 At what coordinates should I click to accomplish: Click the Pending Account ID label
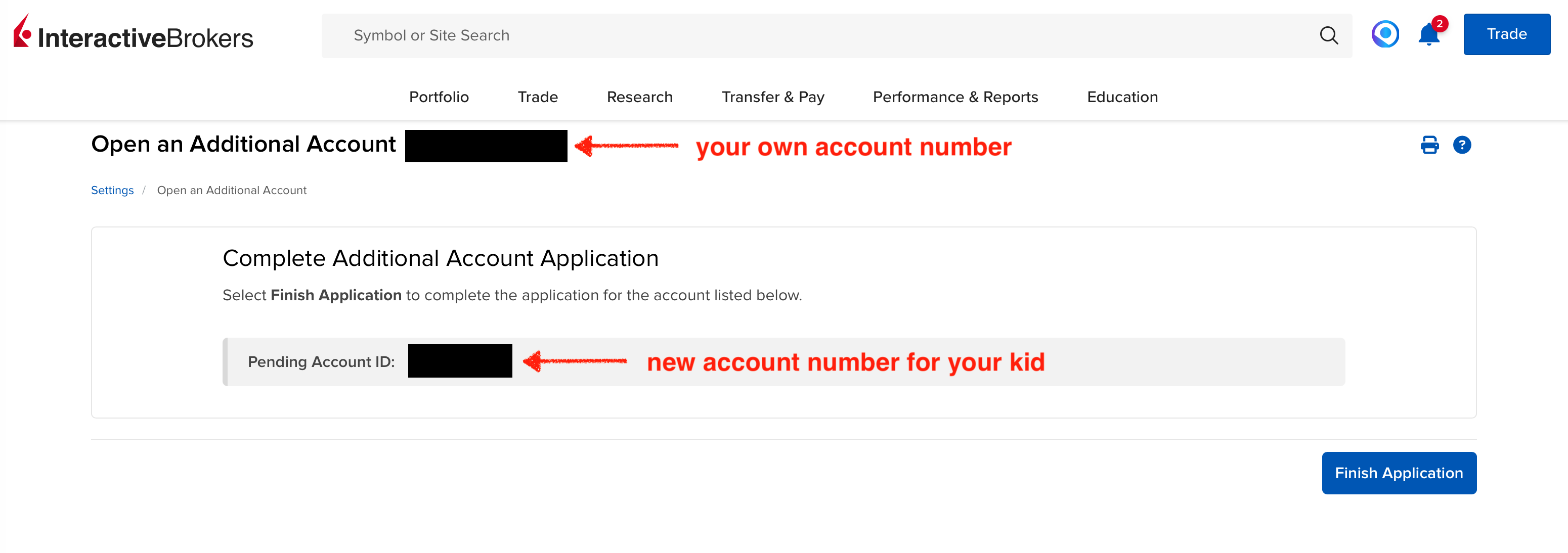coord(321,362)
